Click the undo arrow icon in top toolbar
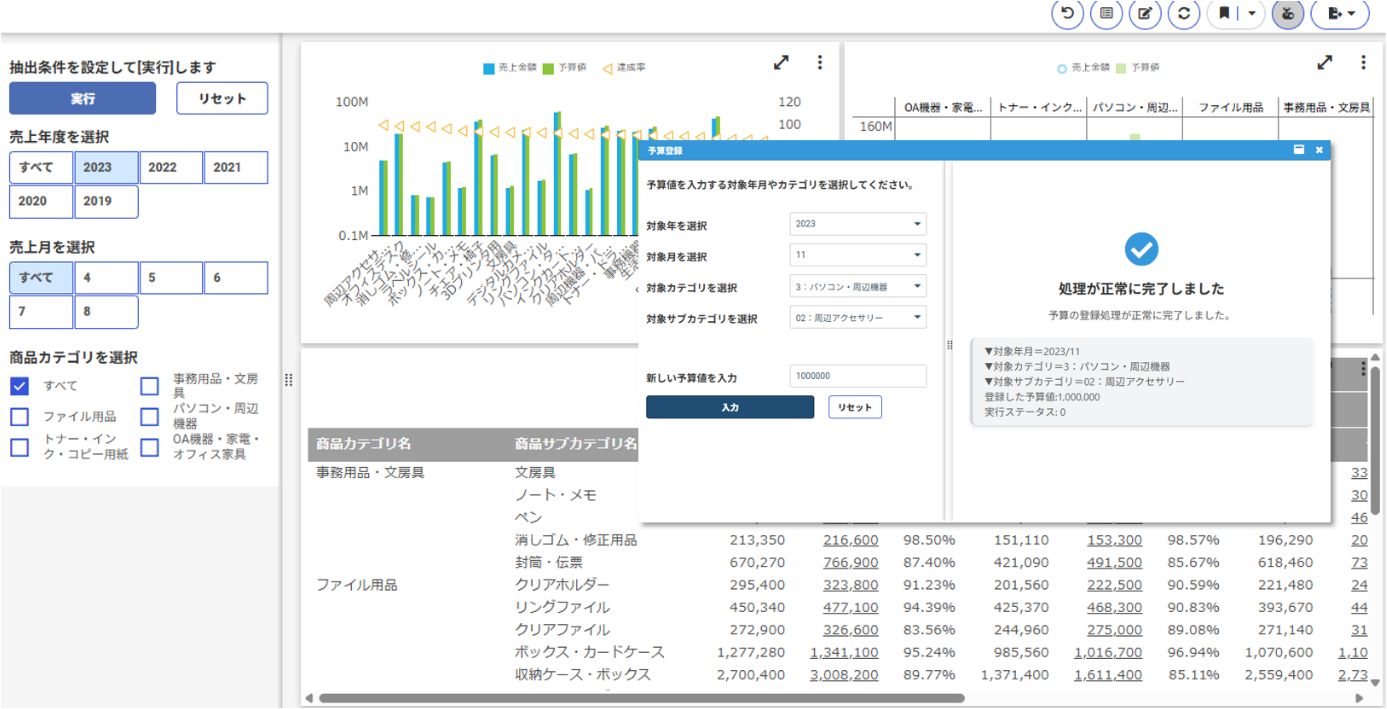 (1067, 14)
